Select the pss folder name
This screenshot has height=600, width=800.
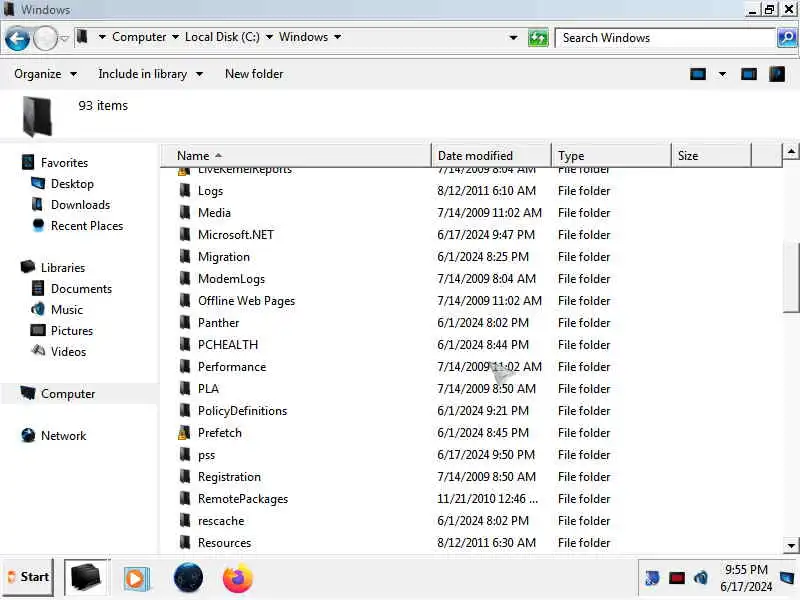(x=206, y=455)
